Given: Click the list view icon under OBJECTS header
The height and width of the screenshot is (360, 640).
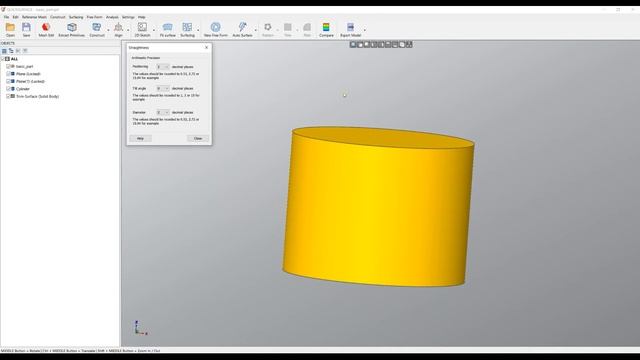Looking at the screenshot, I should click(4, 51).
